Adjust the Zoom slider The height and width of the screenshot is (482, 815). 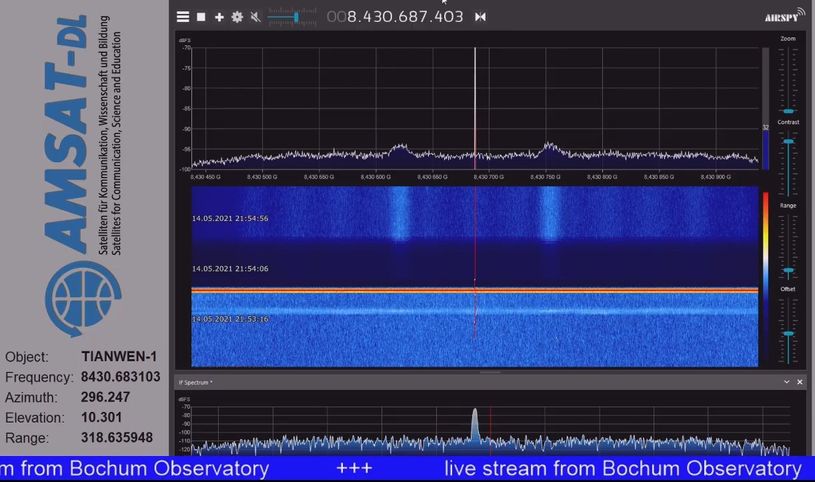pos(788,110)
